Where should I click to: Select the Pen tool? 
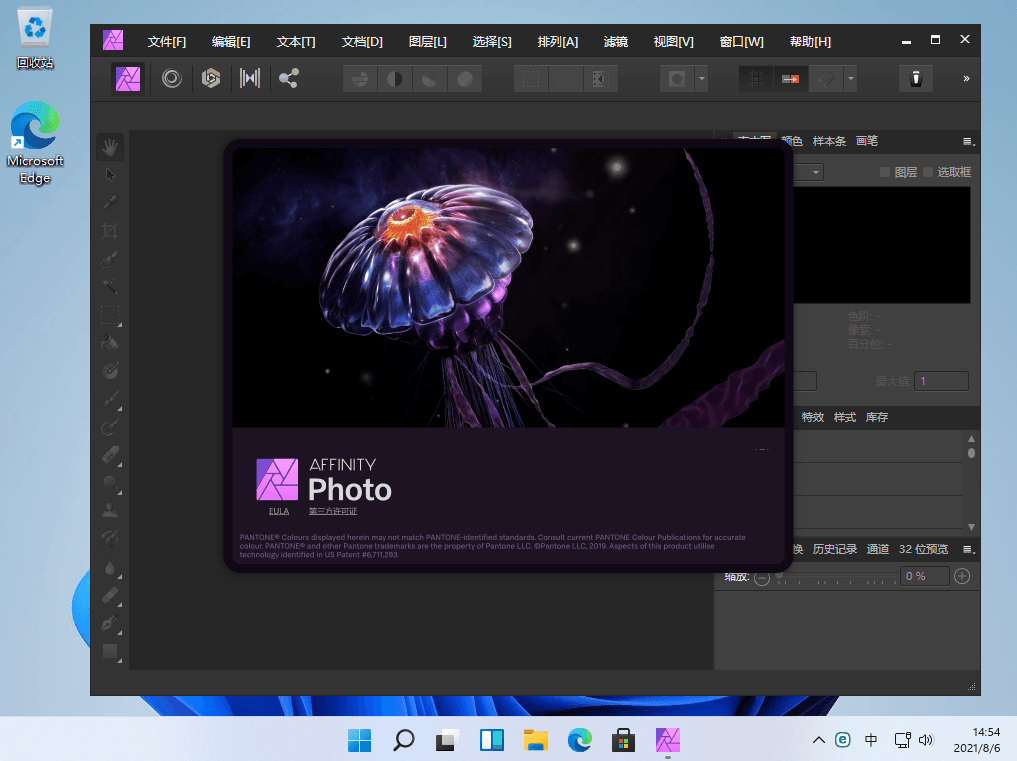tap(110, 623)
